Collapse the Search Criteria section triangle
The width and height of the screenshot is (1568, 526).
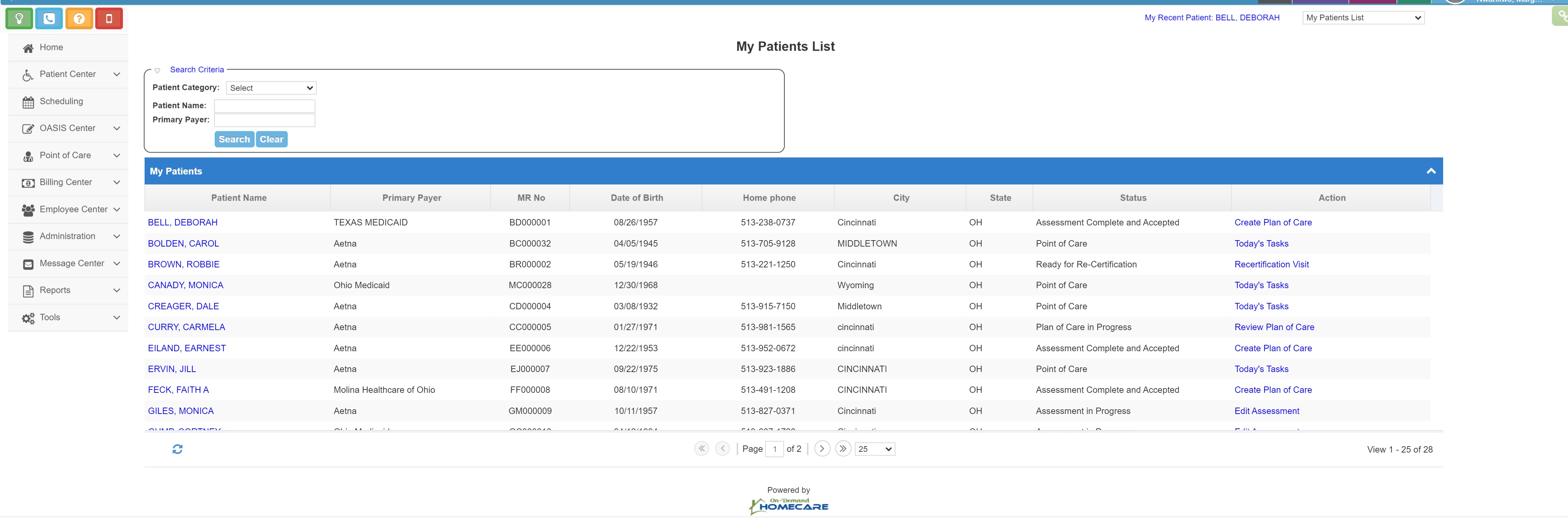pyautogui.click(x=158, y=70)
